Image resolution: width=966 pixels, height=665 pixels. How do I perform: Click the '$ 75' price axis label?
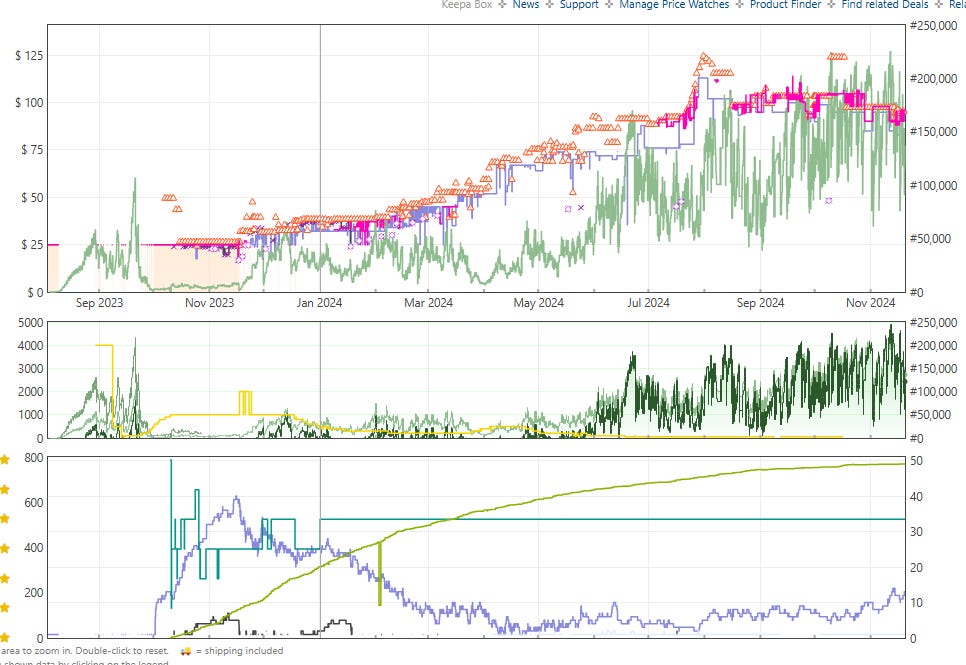coord(32,150)
